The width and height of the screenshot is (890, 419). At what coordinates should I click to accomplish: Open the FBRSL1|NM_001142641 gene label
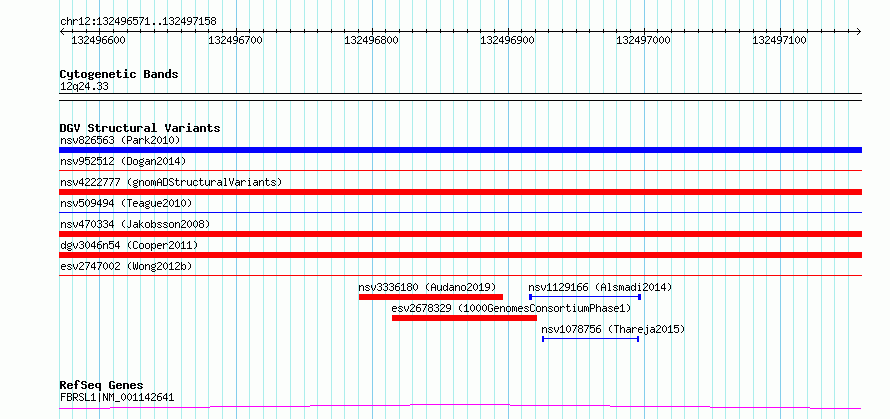pyautogui.click(x=117, y=397)
